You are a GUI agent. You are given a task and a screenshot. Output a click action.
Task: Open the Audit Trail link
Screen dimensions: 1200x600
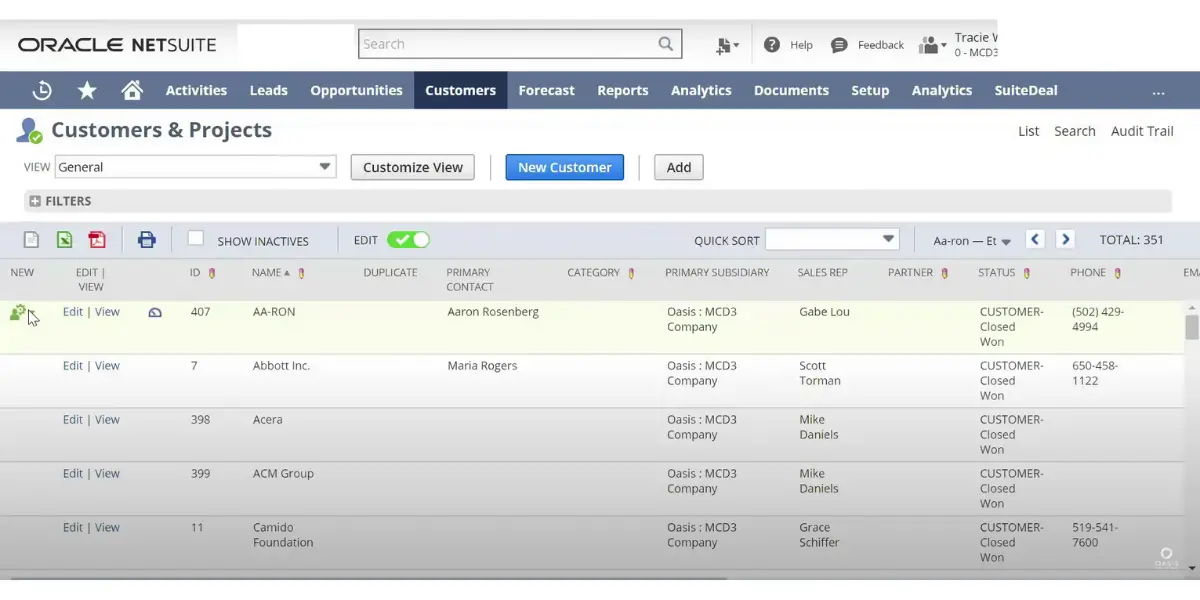pos(1142,131)
